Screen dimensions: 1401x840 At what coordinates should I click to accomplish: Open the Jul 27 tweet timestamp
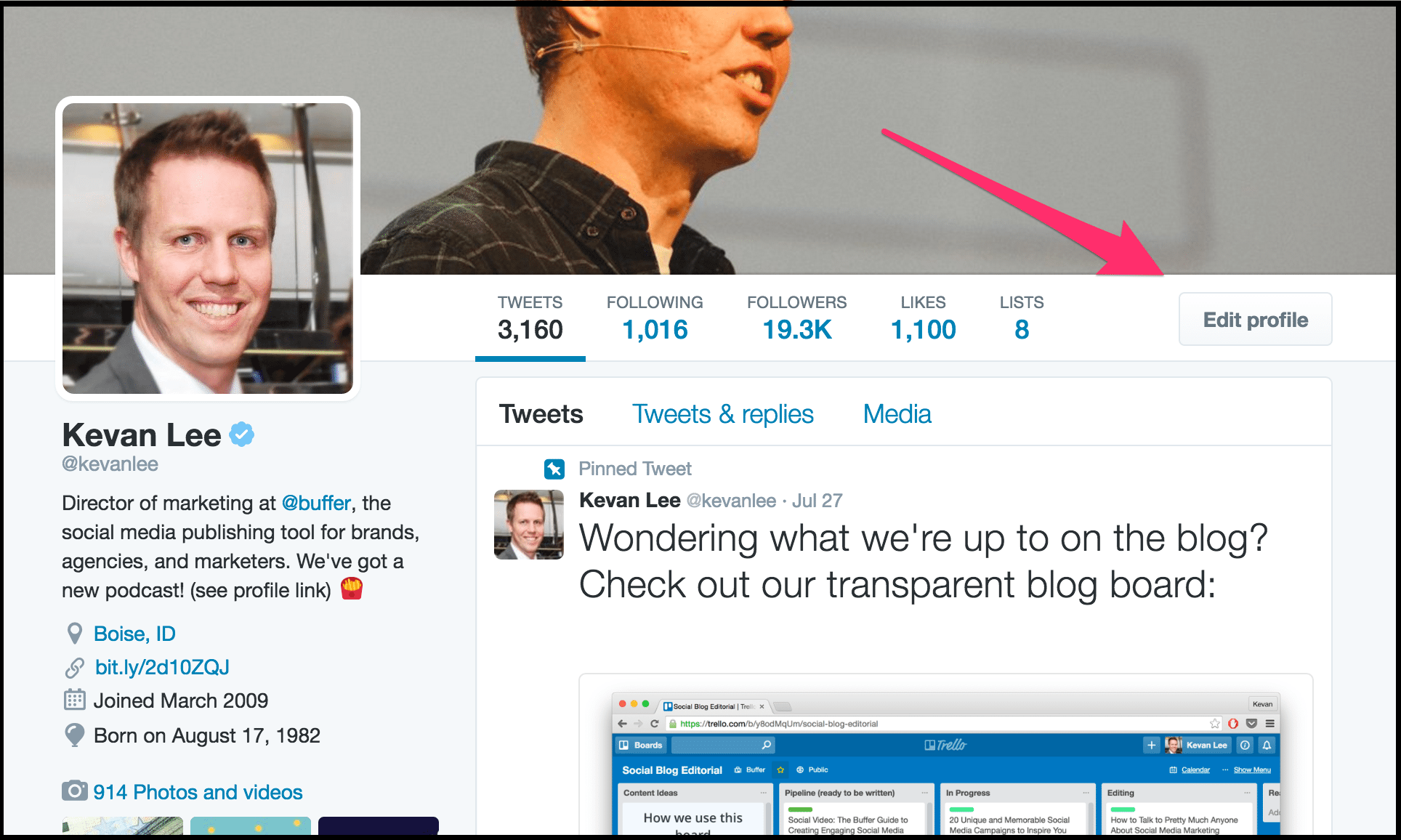click(817, 501)
